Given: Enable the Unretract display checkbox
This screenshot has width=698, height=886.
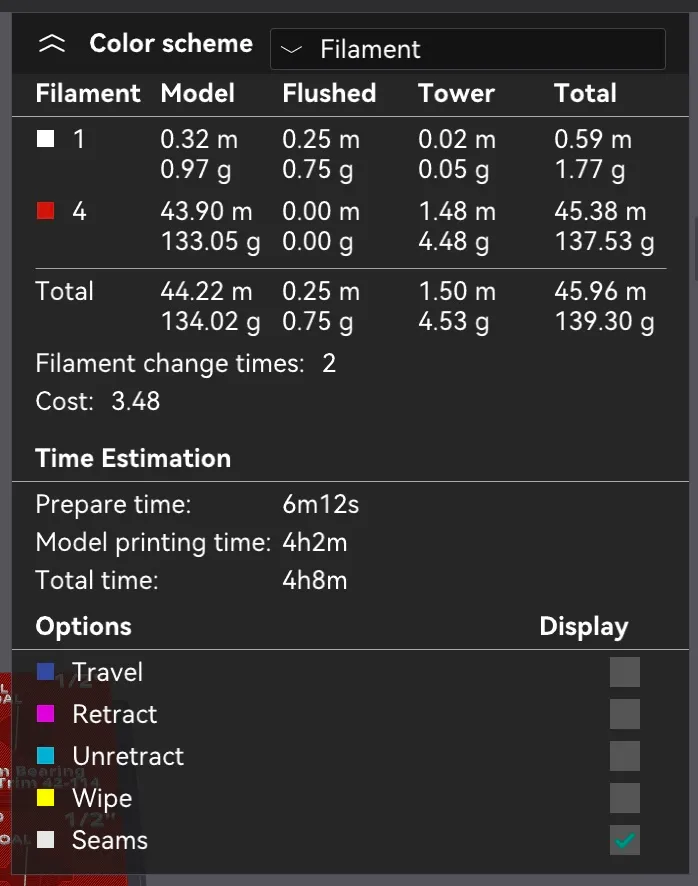Looking at the screenshot, I should point(625,756).
